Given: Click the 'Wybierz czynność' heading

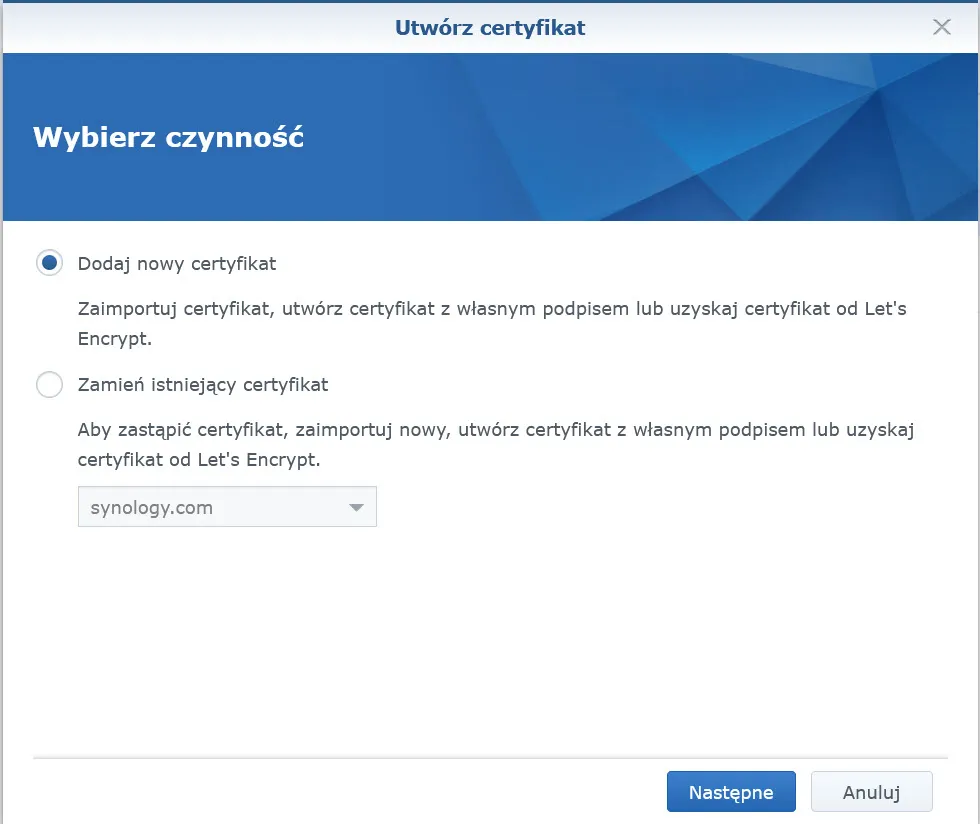Looking at the screenshot, I should [x=169, y=137].
